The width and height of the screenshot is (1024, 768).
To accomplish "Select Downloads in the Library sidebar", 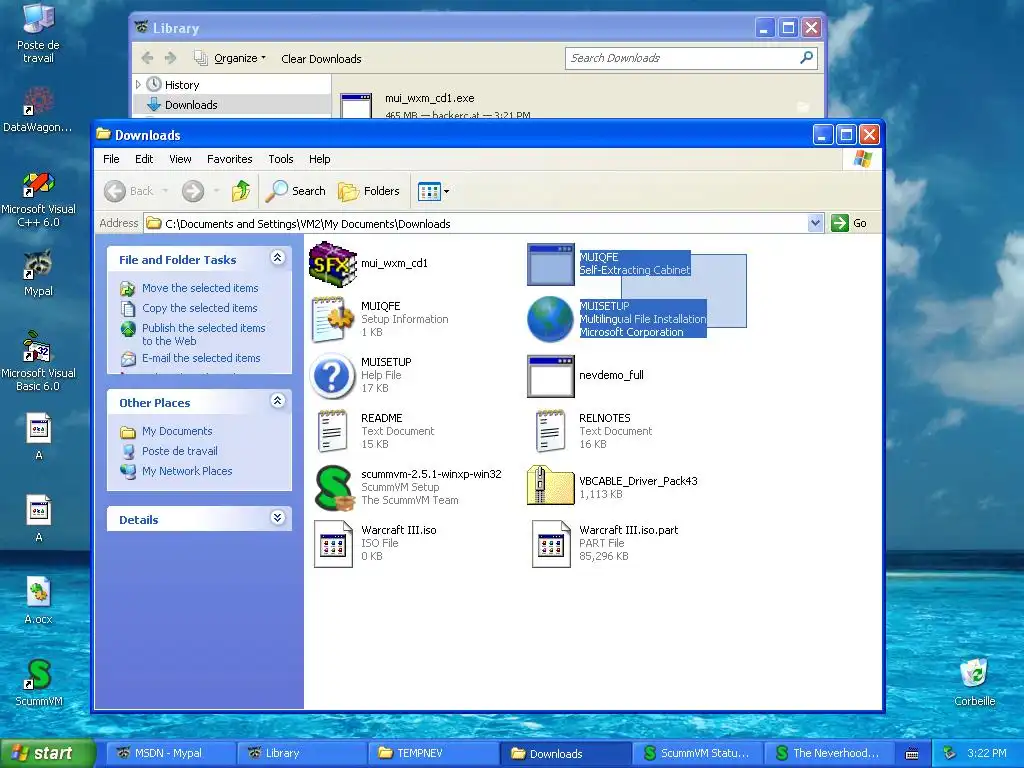I will click(x=191, y=104).
